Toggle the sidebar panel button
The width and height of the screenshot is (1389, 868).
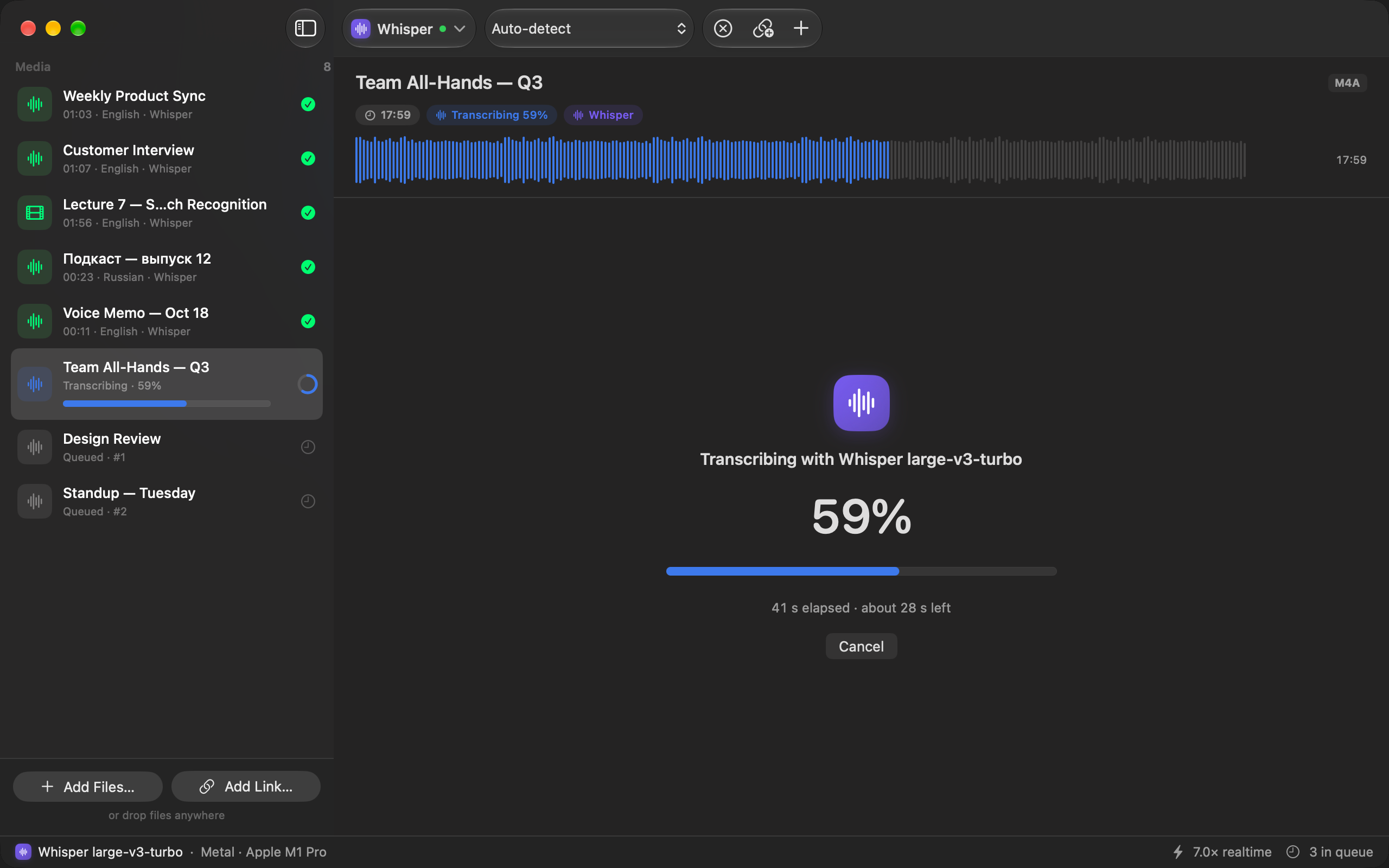coord(305,28)
